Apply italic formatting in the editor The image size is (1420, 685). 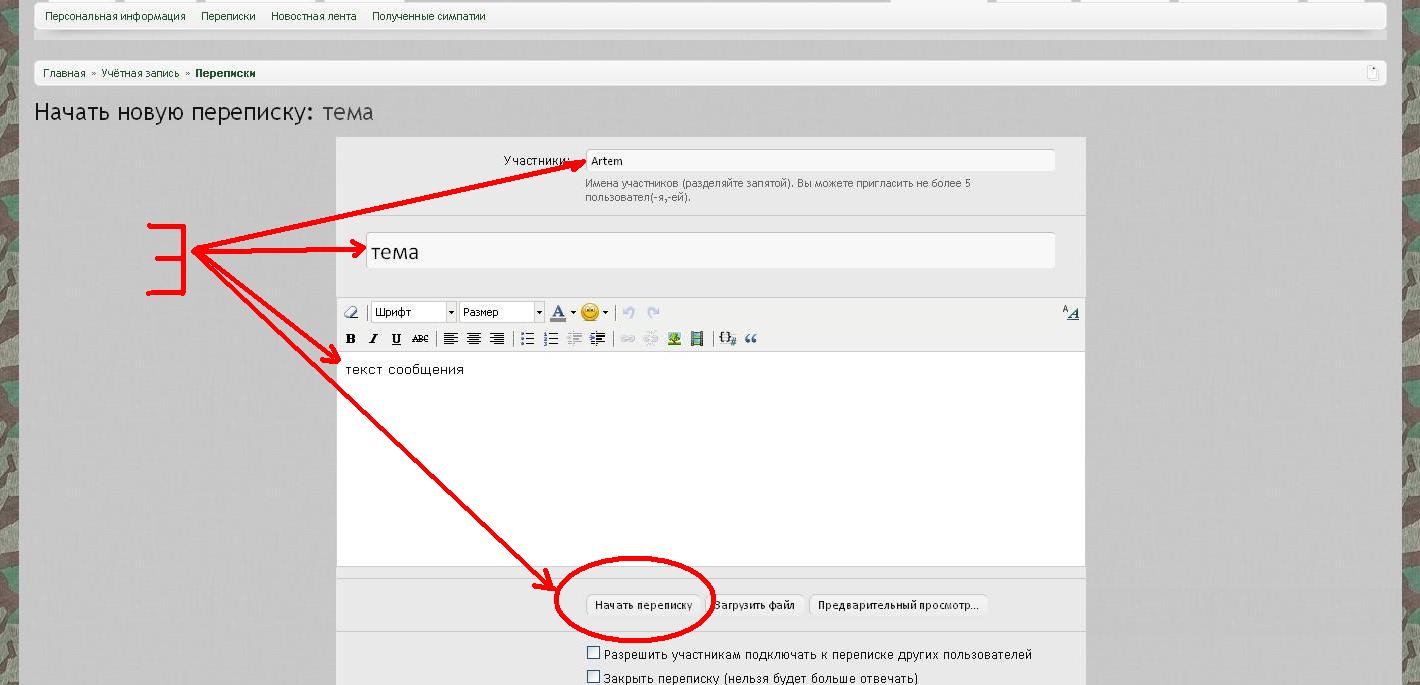click(373, 339)
